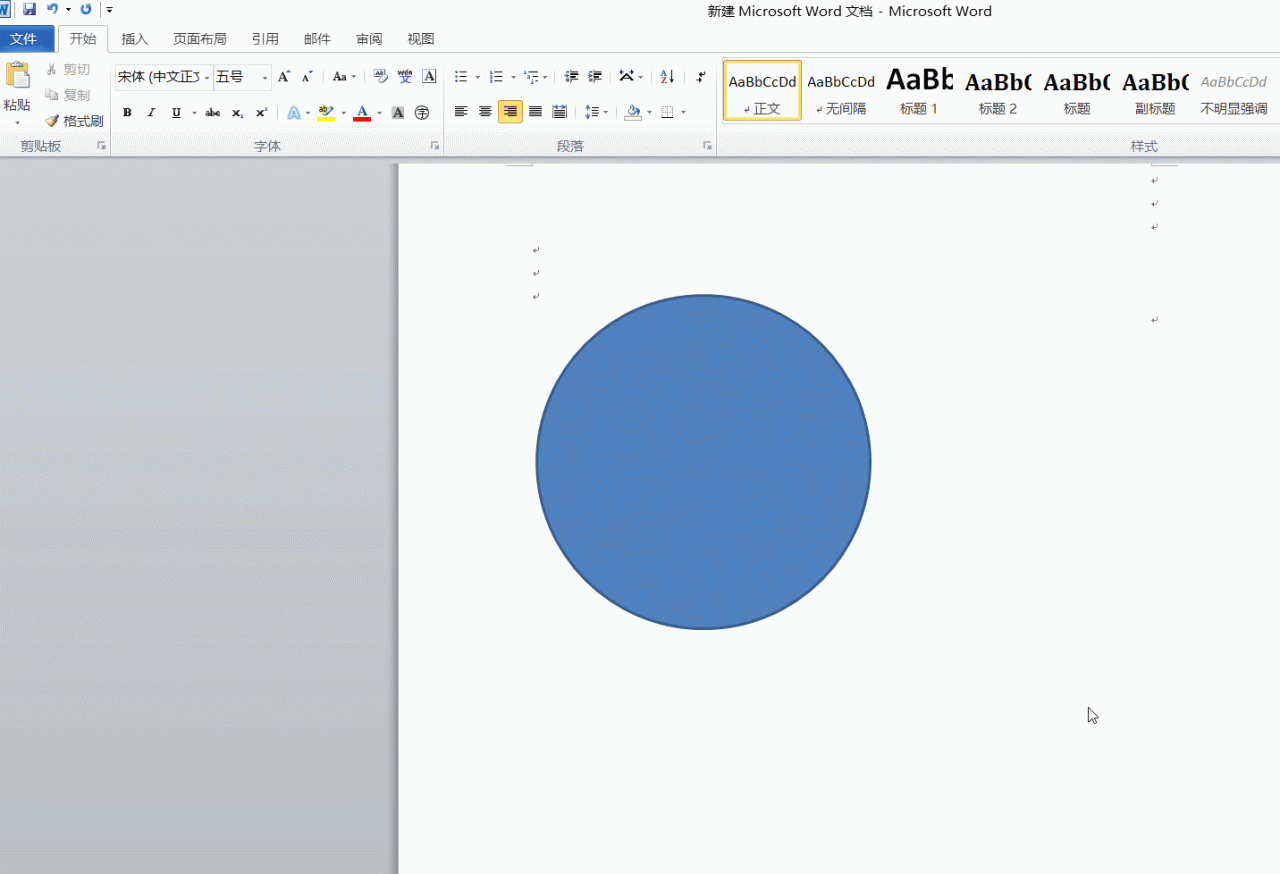Click the character border icon

point(429,77)
